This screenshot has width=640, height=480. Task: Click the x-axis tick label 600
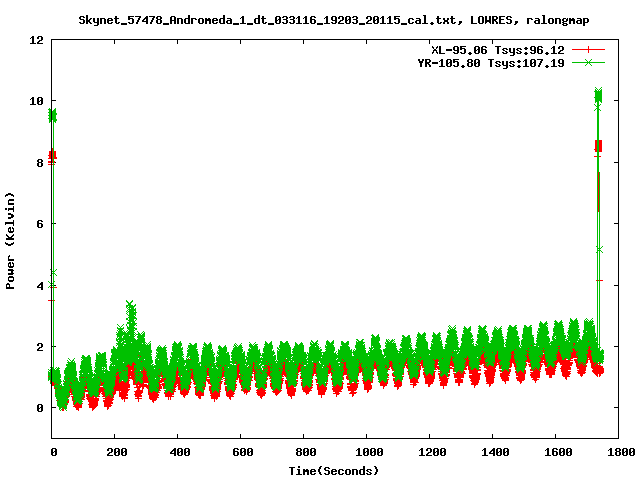coord(242,452)
